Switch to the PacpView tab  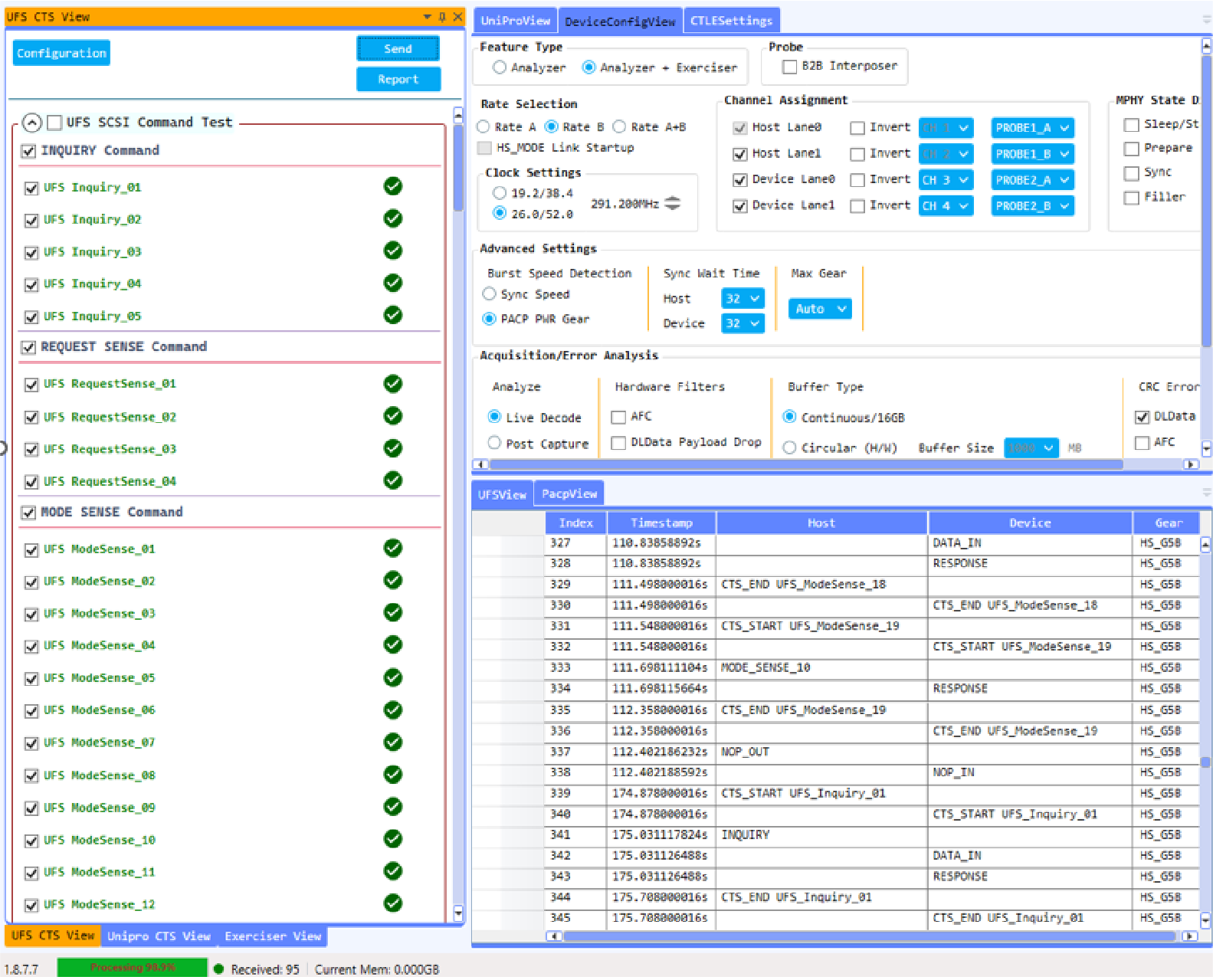pyautogui.click(x=569, y=493)
